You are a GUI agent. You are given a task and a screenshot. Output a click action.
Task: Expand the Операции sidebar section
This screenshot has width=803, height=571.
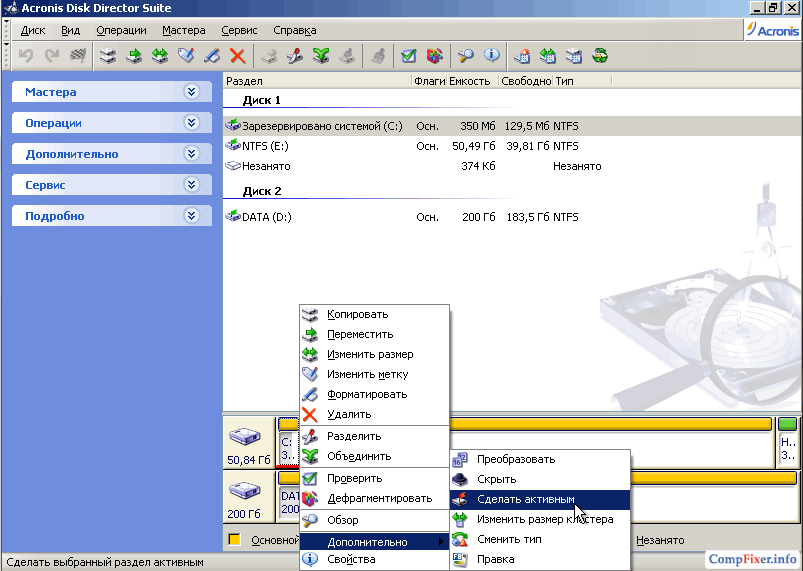tap(192, 123)
